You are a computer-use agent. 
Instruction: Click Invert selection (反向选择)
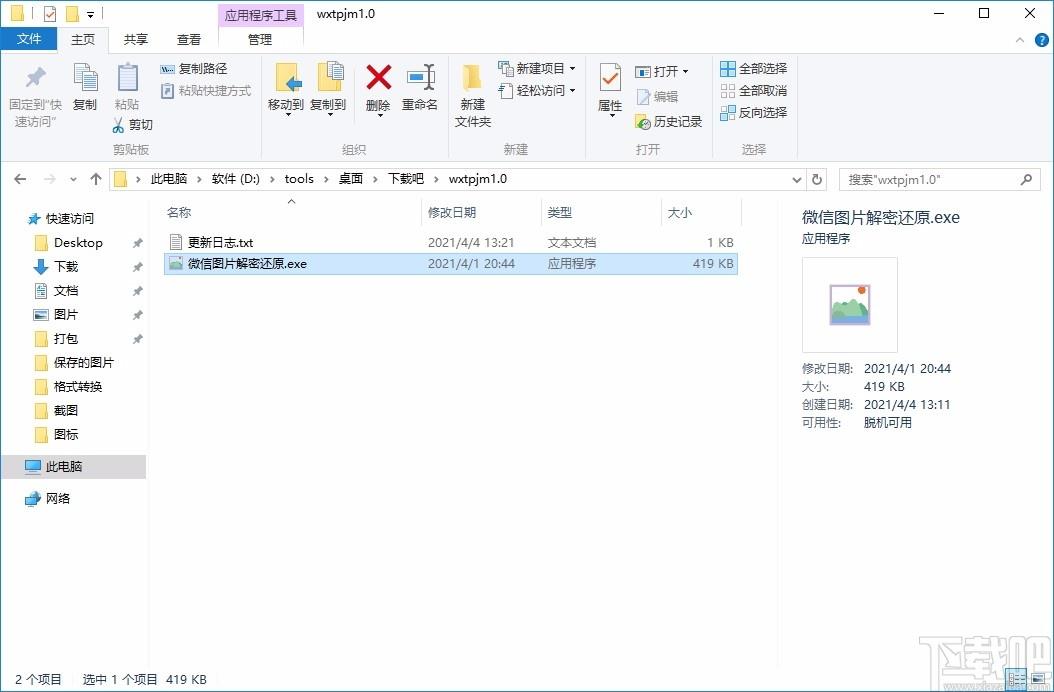pyautogui.click(x=754, y=112)
